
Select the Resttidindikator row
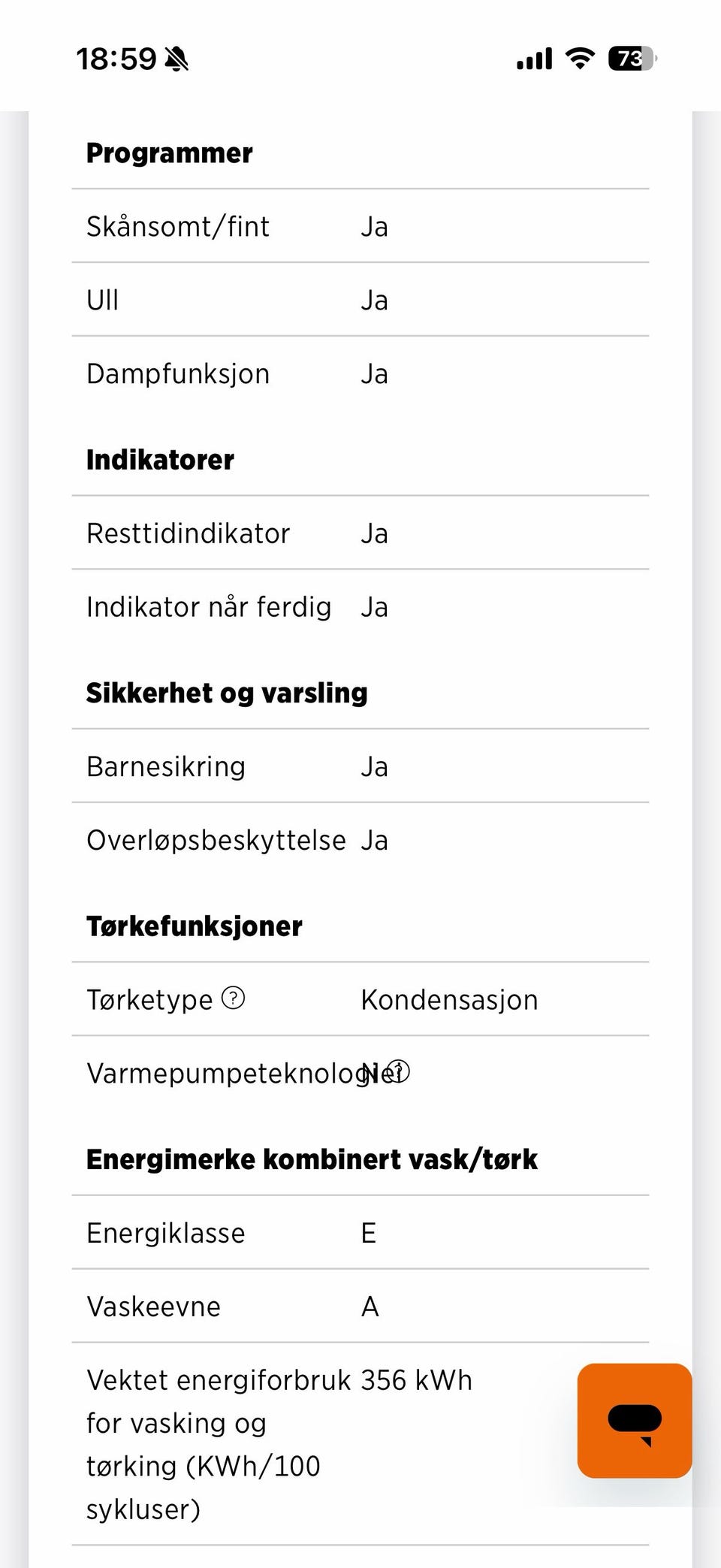coord(360,533)
